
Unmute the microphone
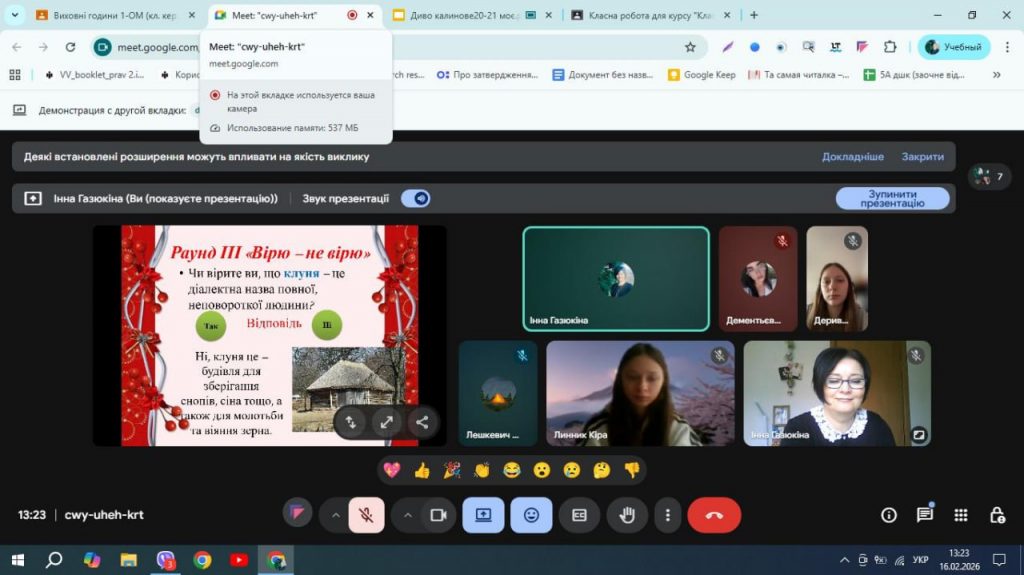pos(366,515)
